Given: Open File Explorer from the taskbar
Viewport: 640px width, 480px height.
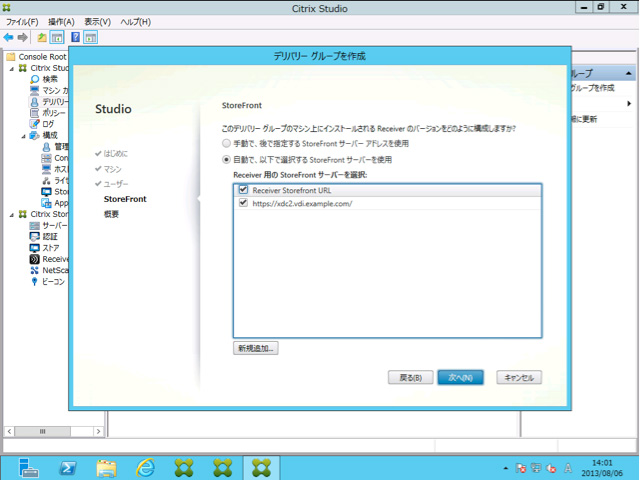Looking at the screenshot, I should tap(107, 468).
